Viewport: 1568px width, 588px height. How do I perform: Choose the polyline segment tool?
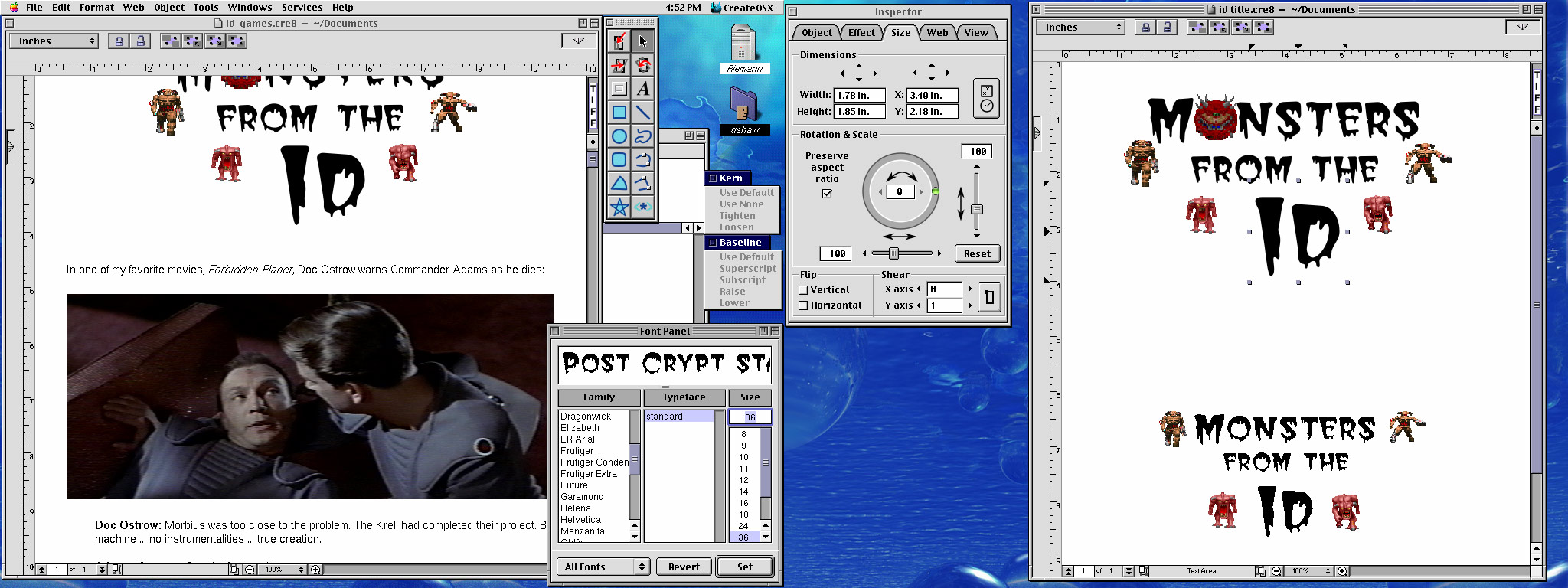tap(643, 184)
